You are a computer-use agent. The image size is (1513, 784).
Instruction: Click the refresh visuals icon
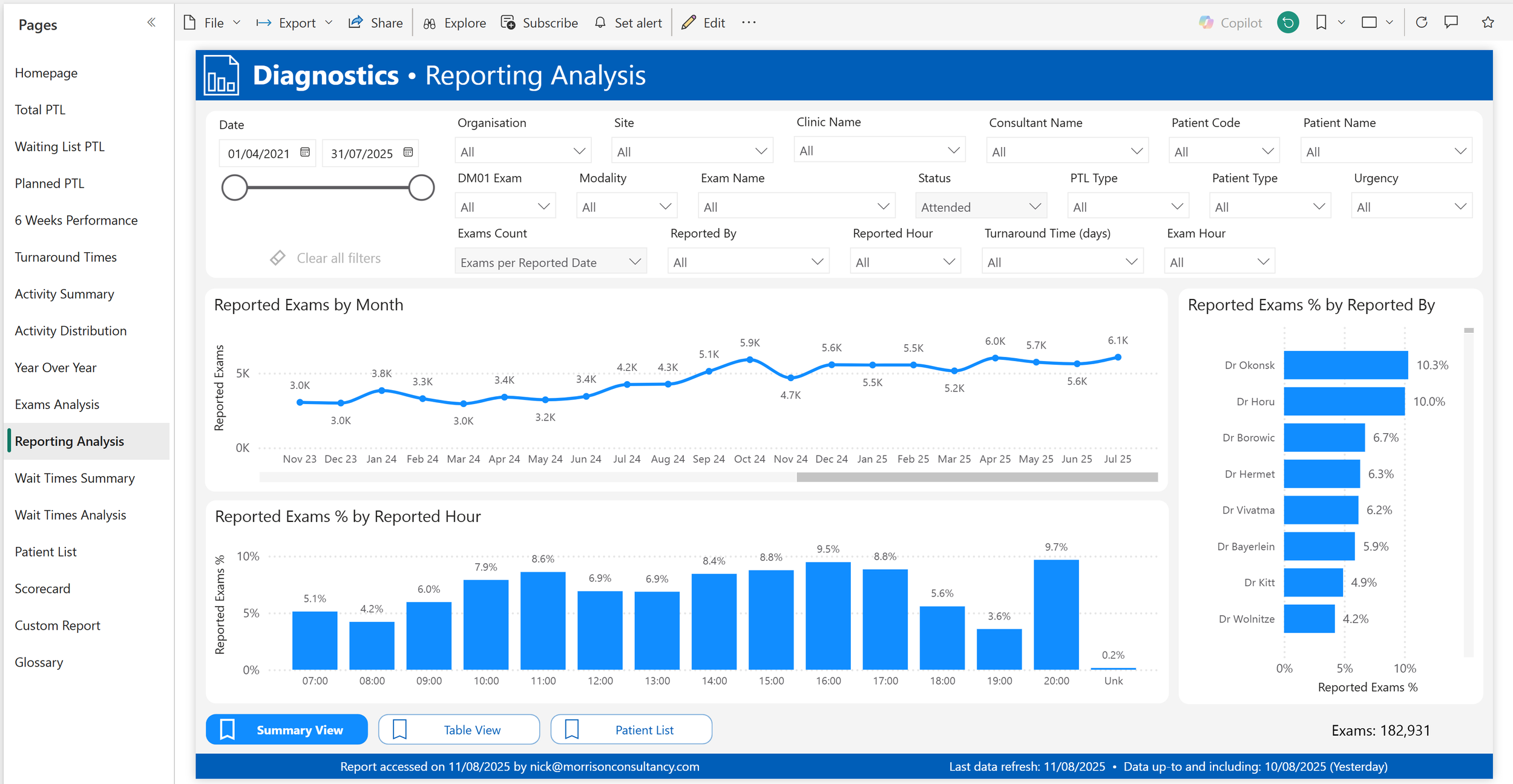[x=1422, y=23]
